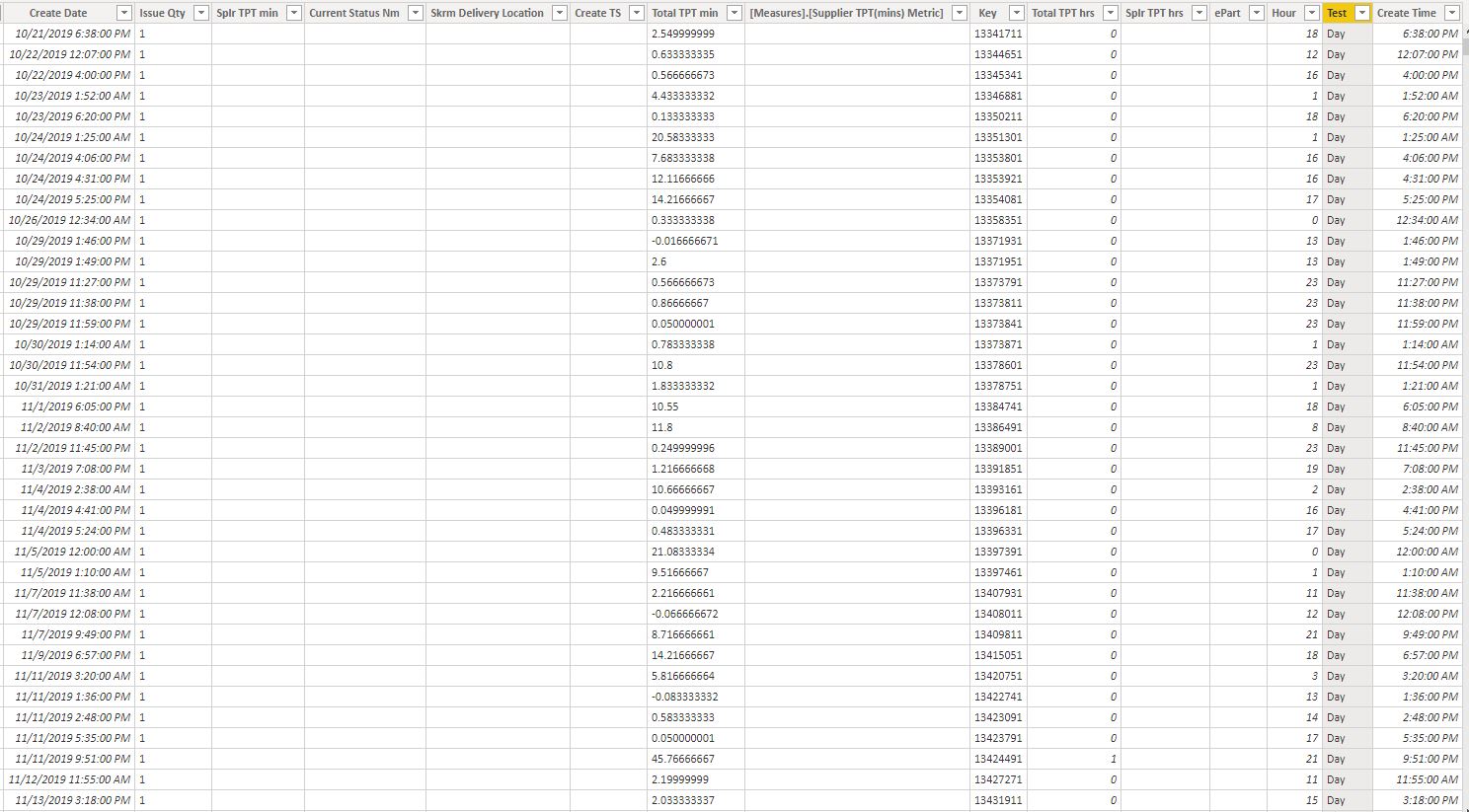Open the Hour column filter dropdown

coord(1311,13)
